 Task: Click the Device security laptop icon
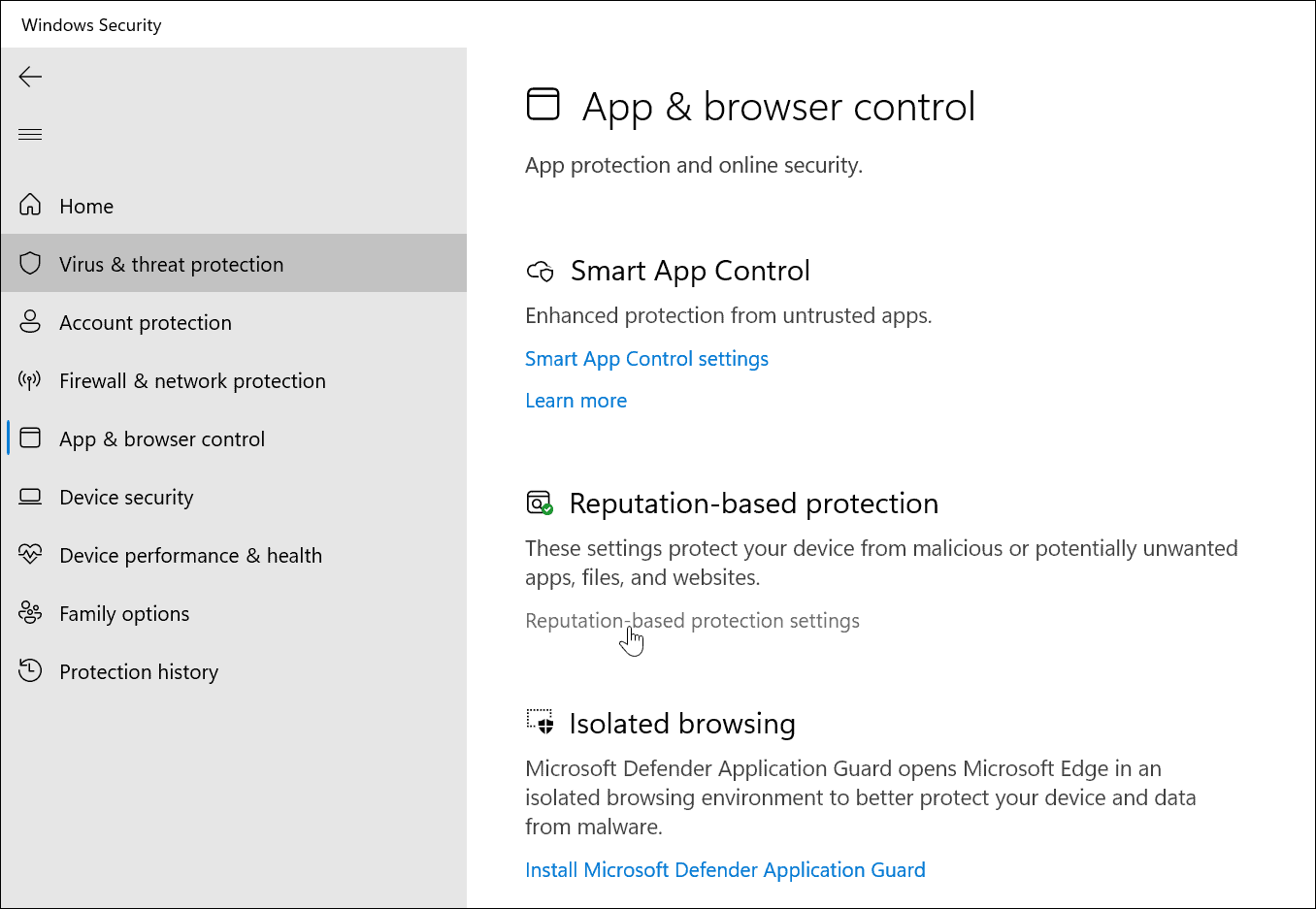pyautogui.click(x=30, y=497)
